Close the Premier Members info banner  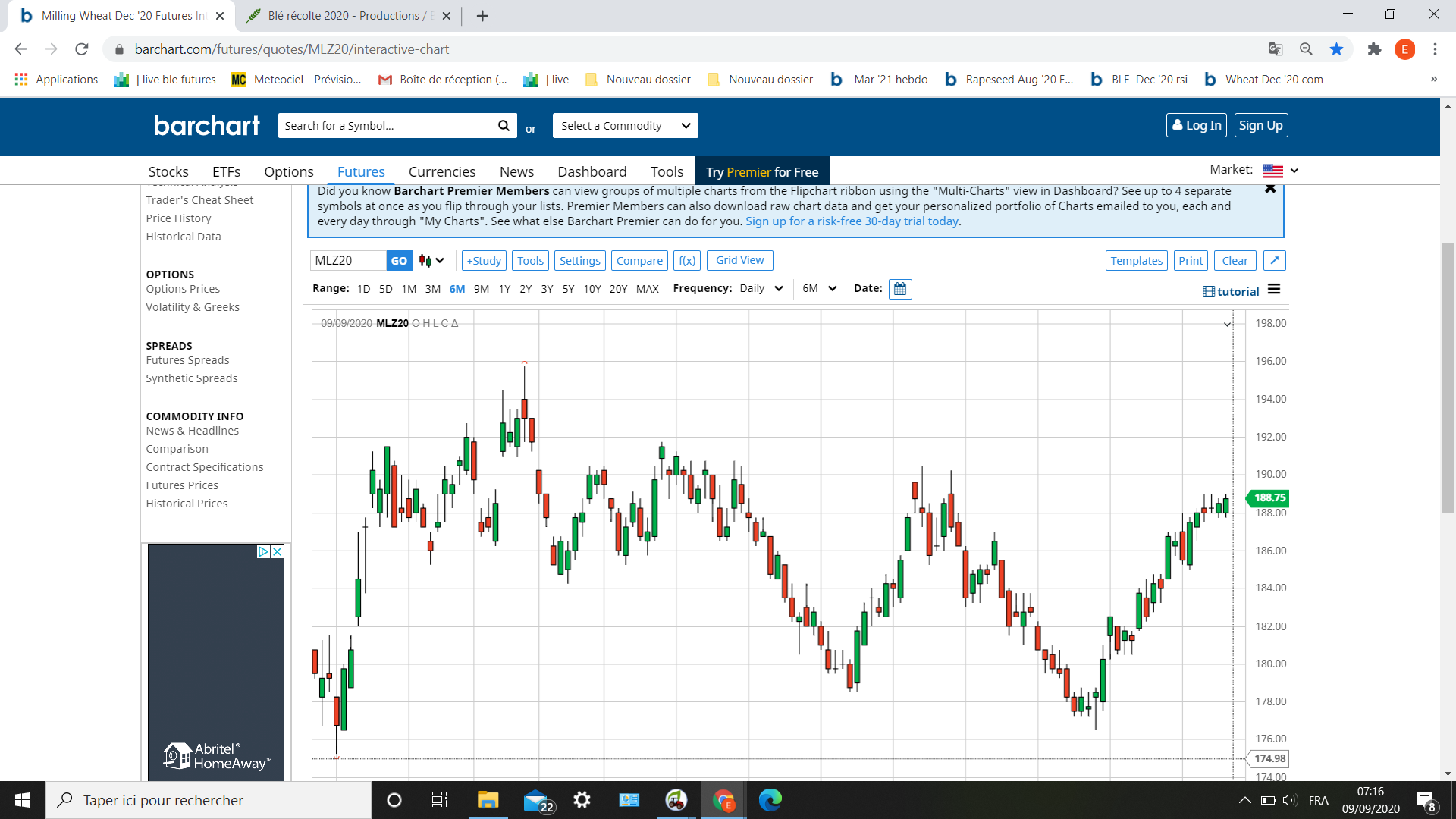(x=1270, y=190)
